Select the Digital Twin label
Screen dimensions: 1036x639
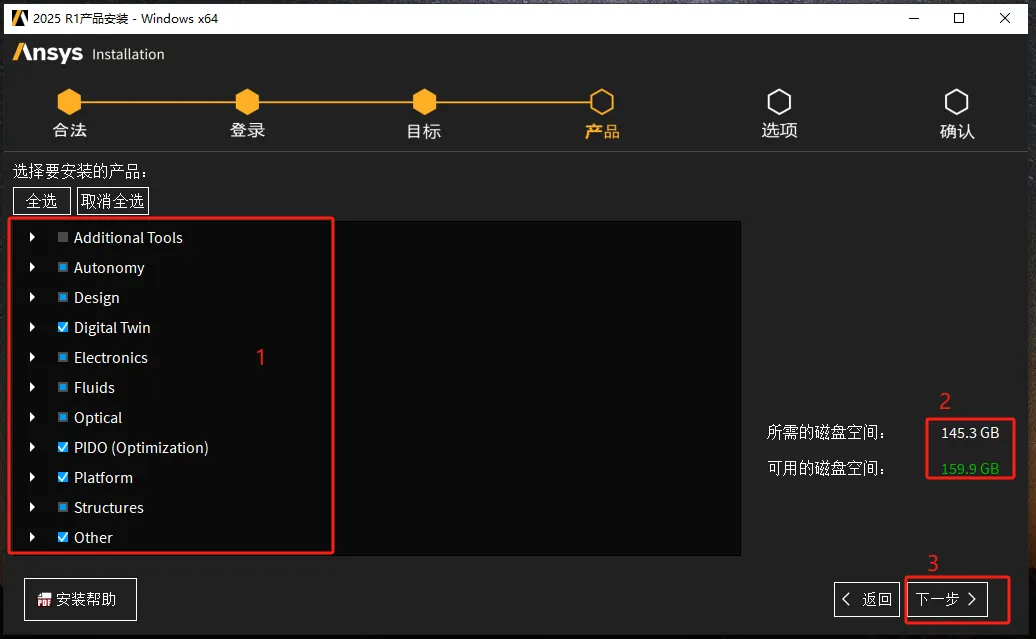[112, 328]
